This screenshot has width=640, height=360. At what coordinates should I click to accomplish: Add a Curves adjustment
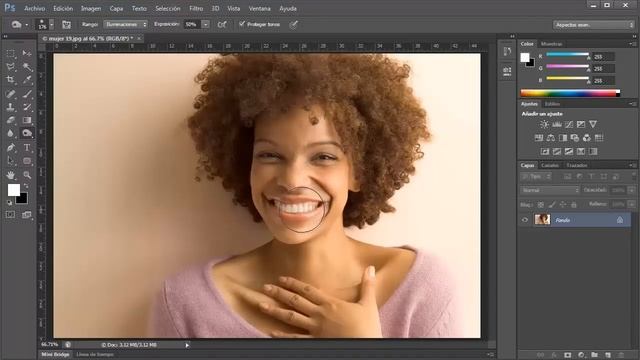coord(569,124)
